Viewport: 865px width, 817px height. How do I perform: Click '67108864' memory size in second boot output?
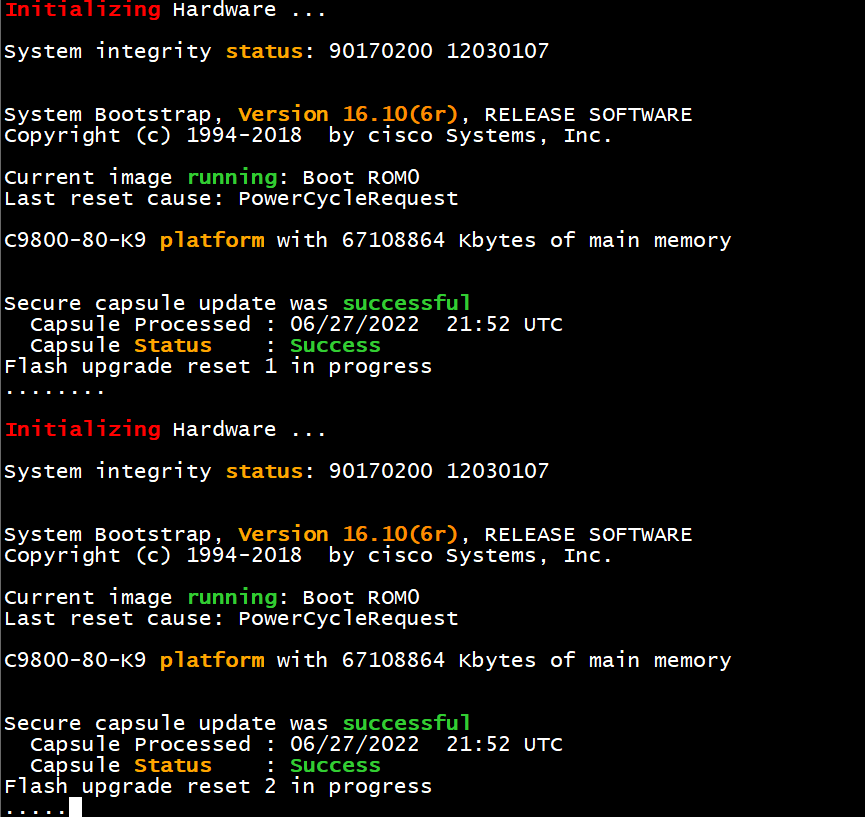[393, 660]
